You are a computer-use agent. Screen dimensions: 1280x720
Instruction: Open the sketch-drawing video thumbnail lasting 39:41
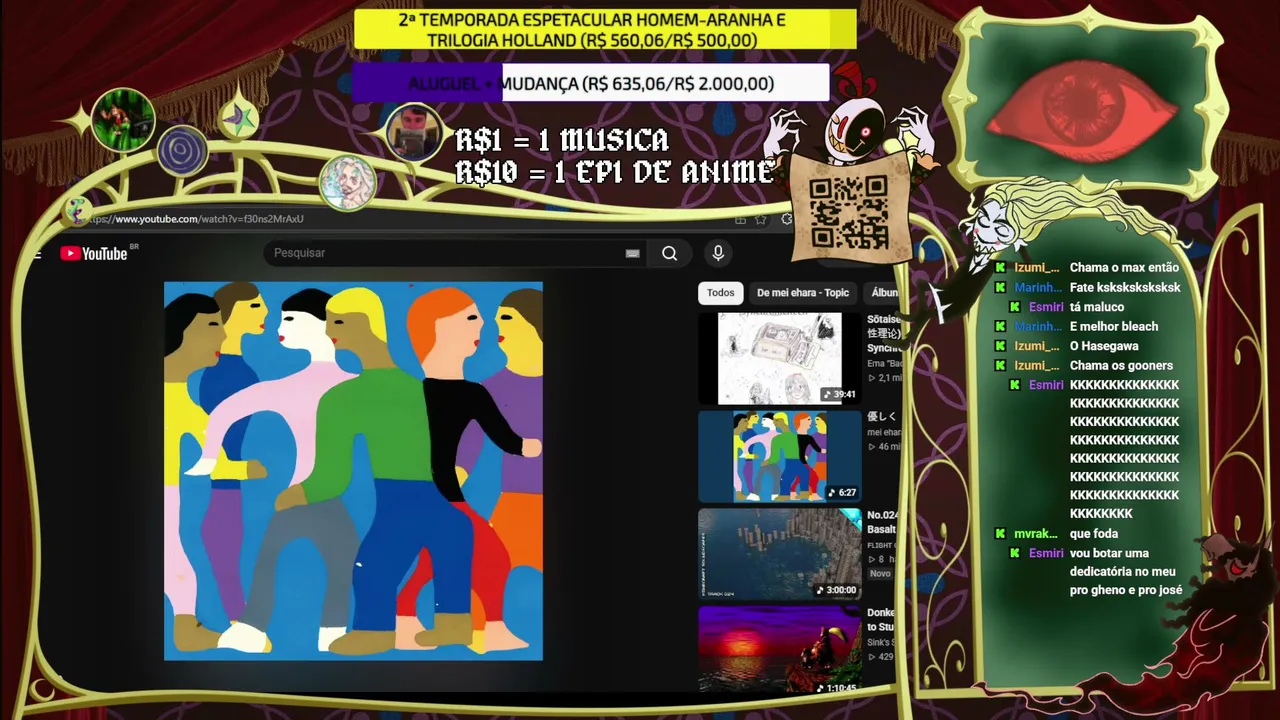tap(780, 358)
